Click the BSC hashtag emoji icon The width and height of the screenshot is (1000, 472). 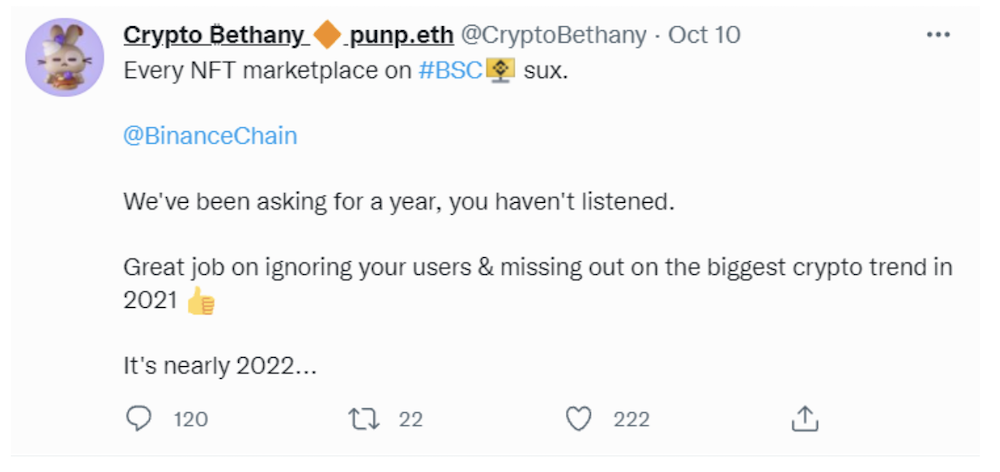point(501,71)
